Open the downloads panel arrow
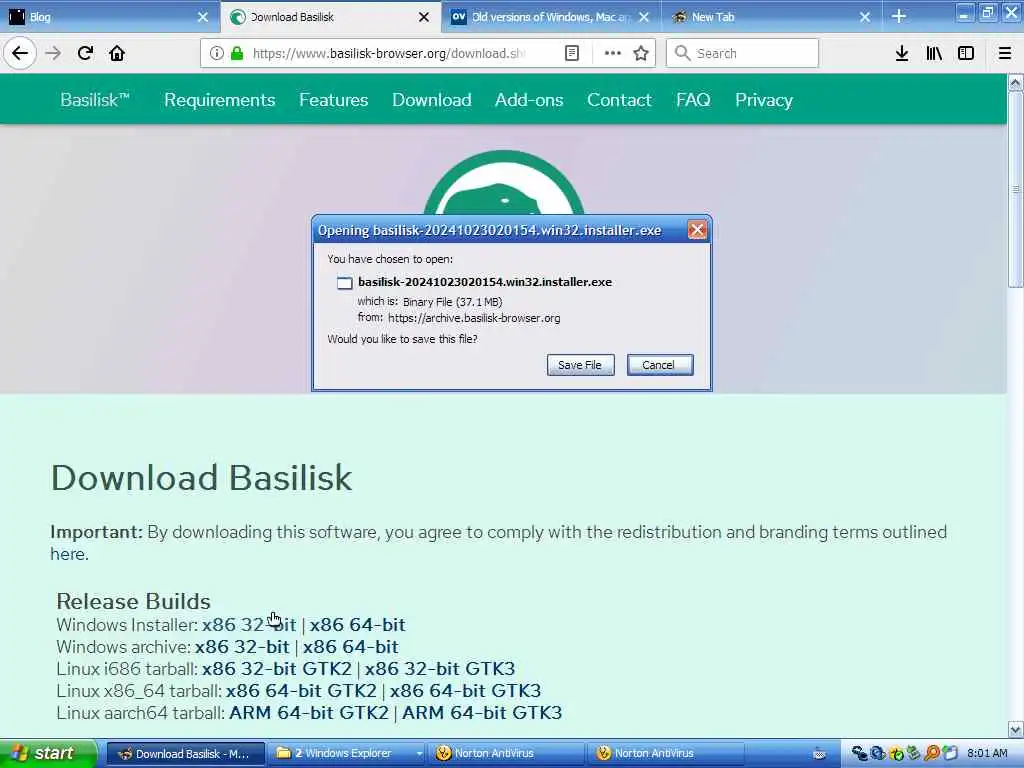The width and height of the screenshot is (1024, 768). [902, 54]
